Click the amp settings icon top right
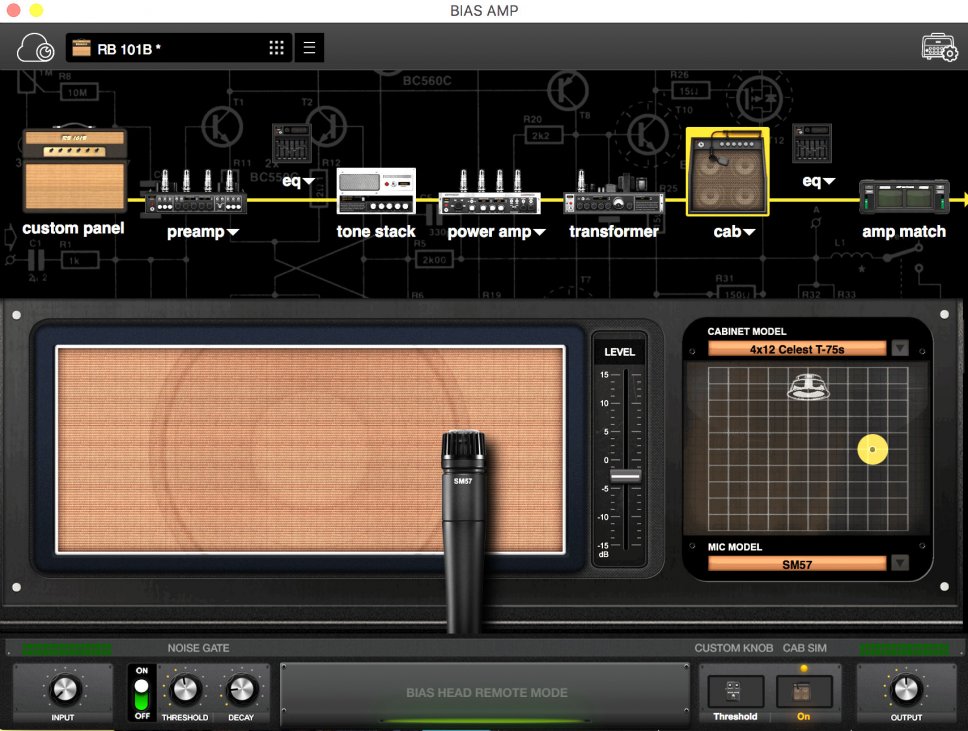Viewport: 968px width, 731px height. (939, 47)
